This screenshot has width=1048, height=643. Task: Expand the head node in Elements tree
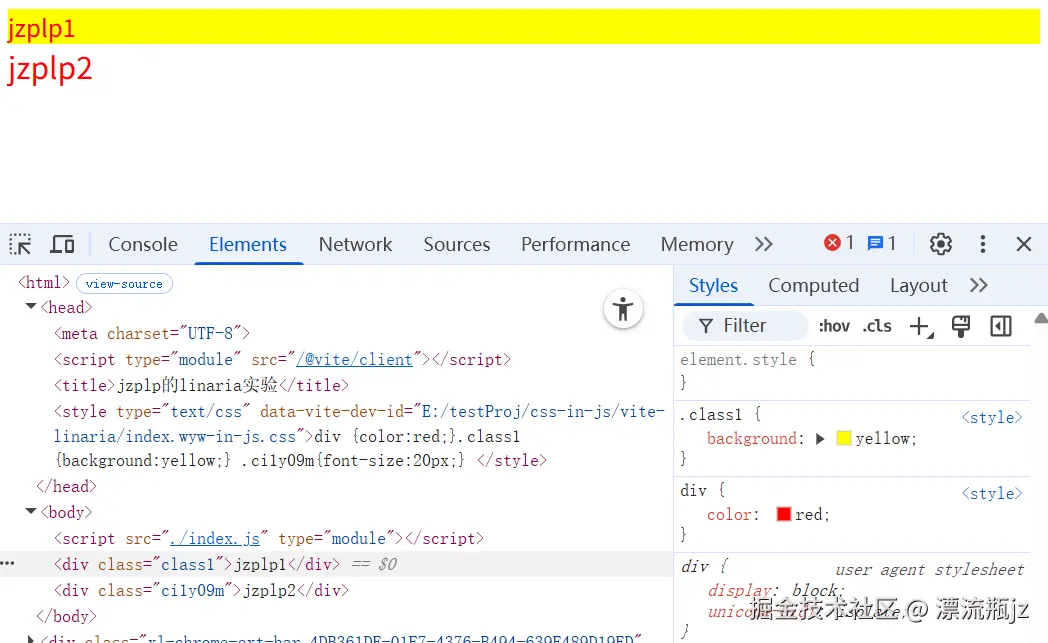pos(31,307)
